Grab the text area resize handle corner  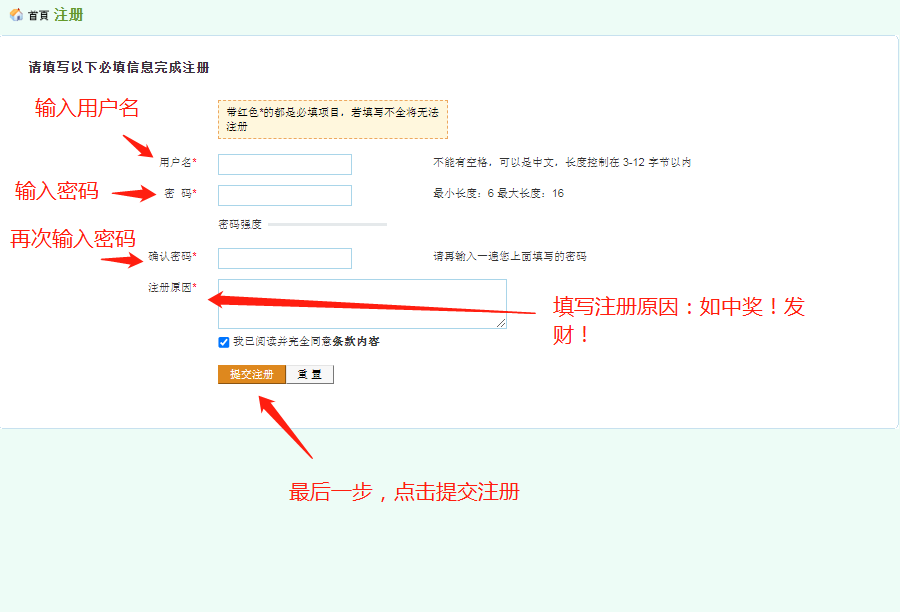tap(501, 322)
